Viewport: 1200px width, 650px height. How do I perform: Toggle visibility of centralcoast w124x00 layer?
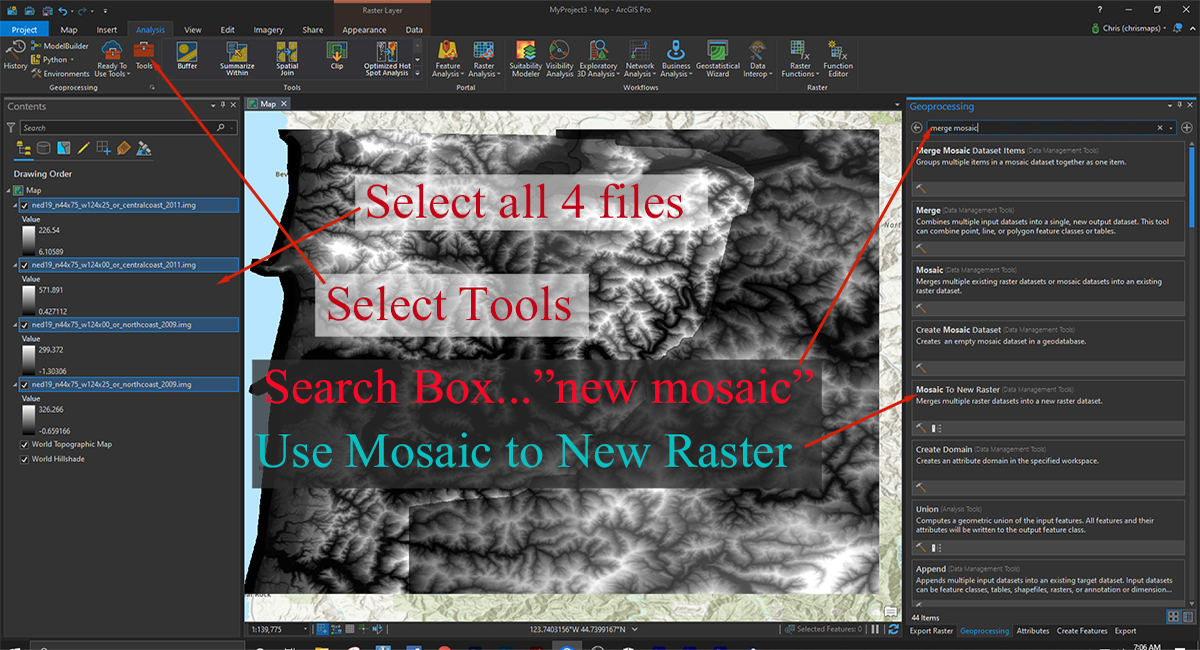click(x=24, y=265)
